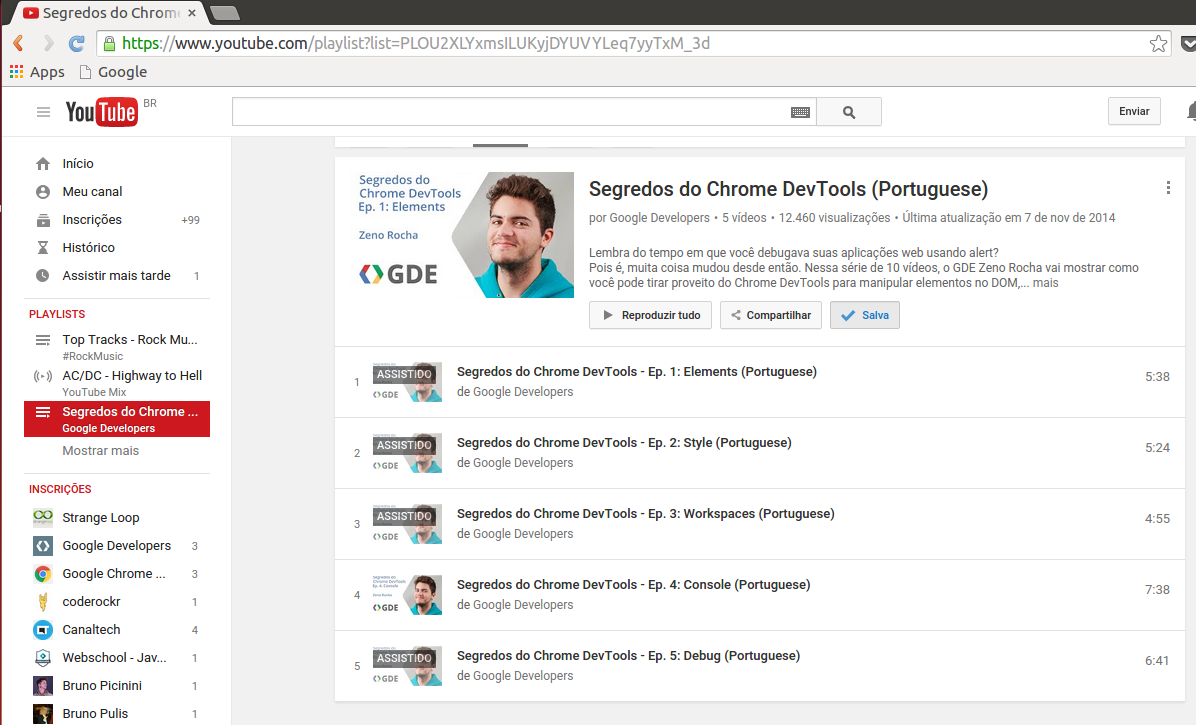The width and height of the screenshot is (1196, 725).
Task: Open Ep. 4: Console video title
Action: (x=633, y=584)
